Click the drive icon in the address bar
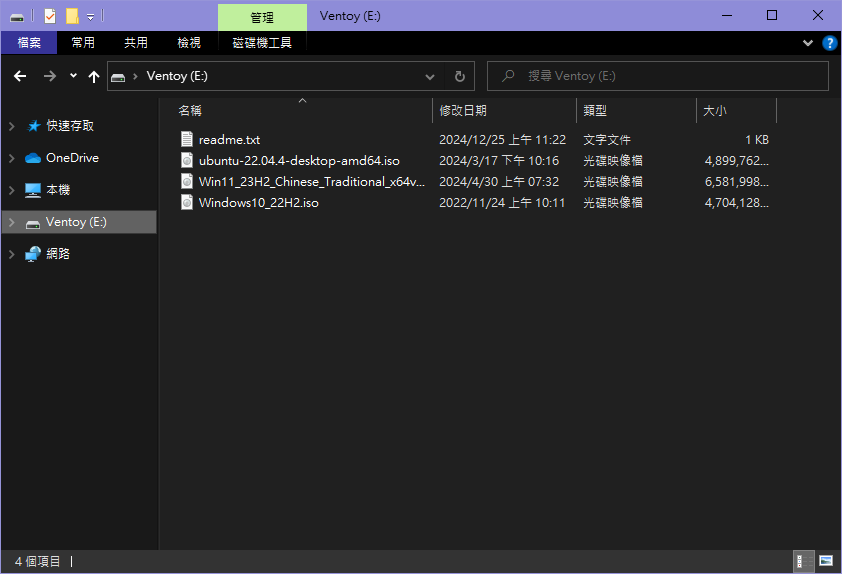Image resolution: width=842 pixels, height=574 pixels. [118, 77]
